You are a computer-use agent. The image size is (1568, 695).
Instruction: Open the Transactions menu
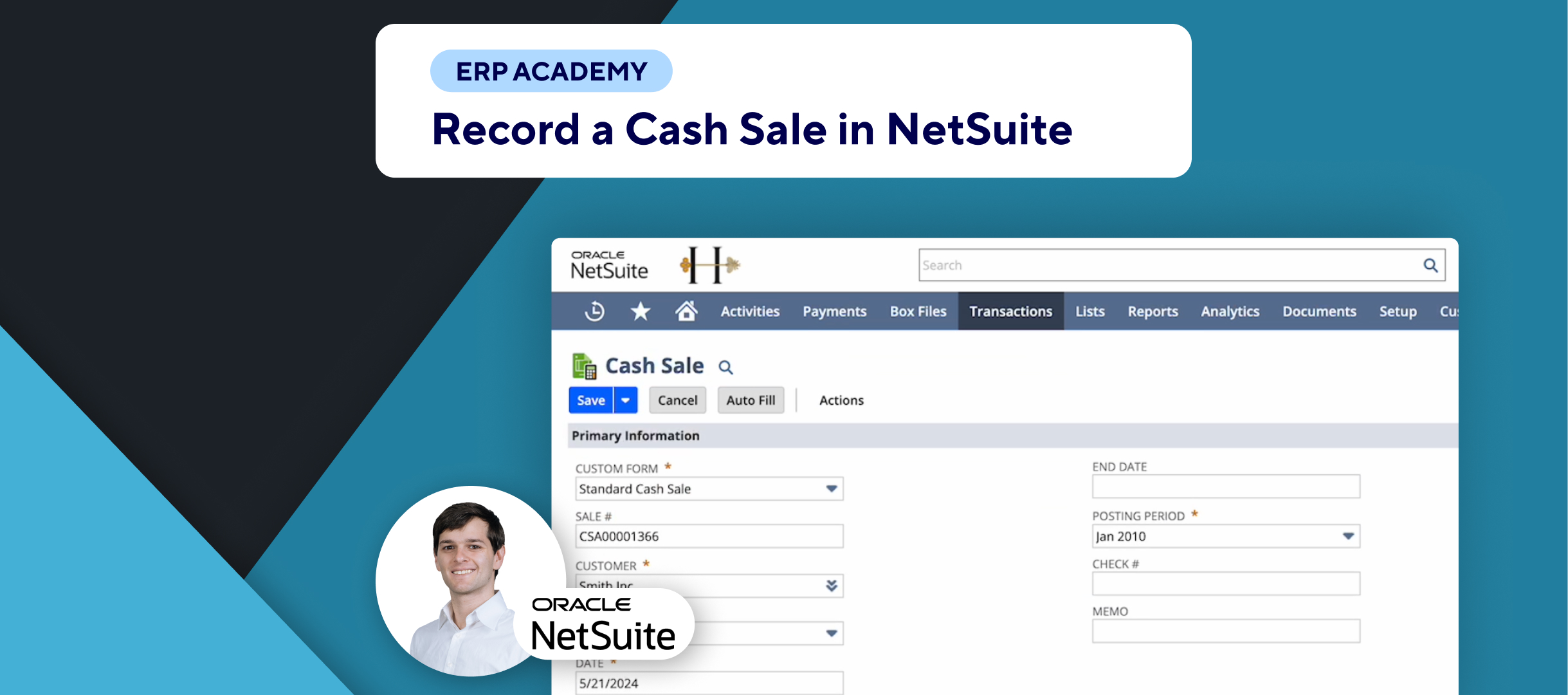coord(1010,311)
